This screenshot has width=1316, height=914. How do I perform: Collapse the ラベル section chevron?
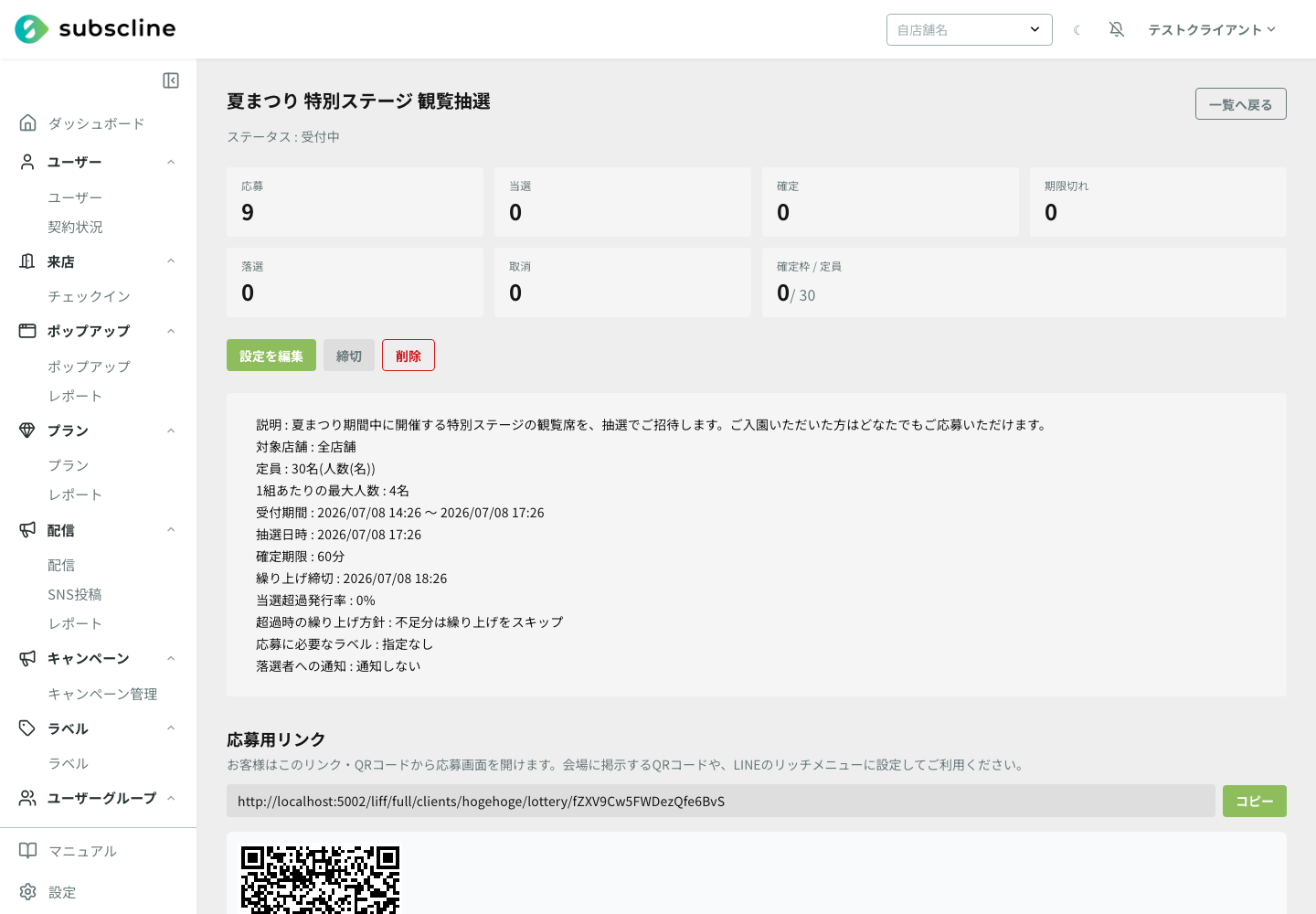pos(171,728)
